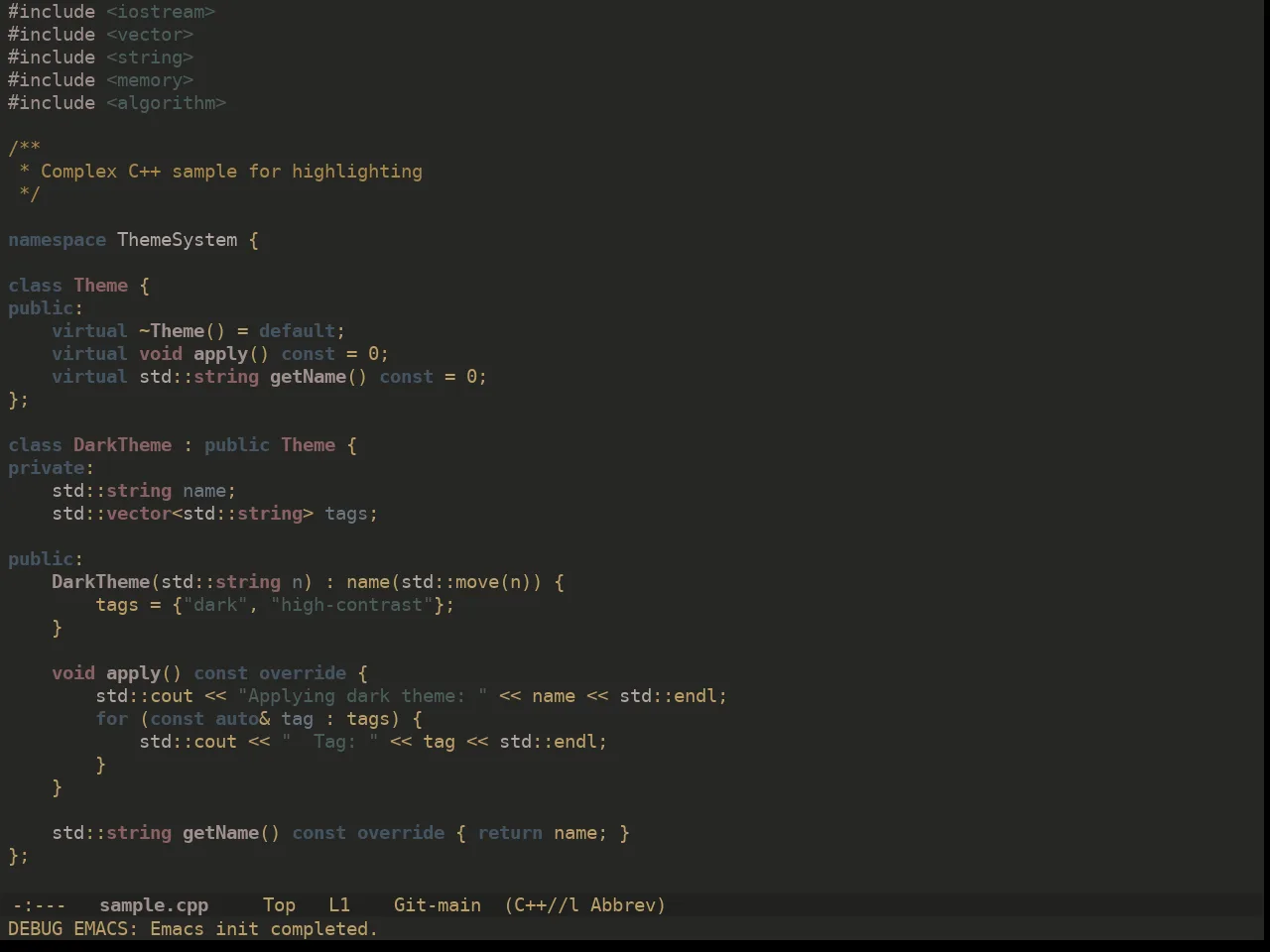Screen dimensions: 1270x952
Task: Click the Abbrev minor mode indicator
Action: pos(628,905)
